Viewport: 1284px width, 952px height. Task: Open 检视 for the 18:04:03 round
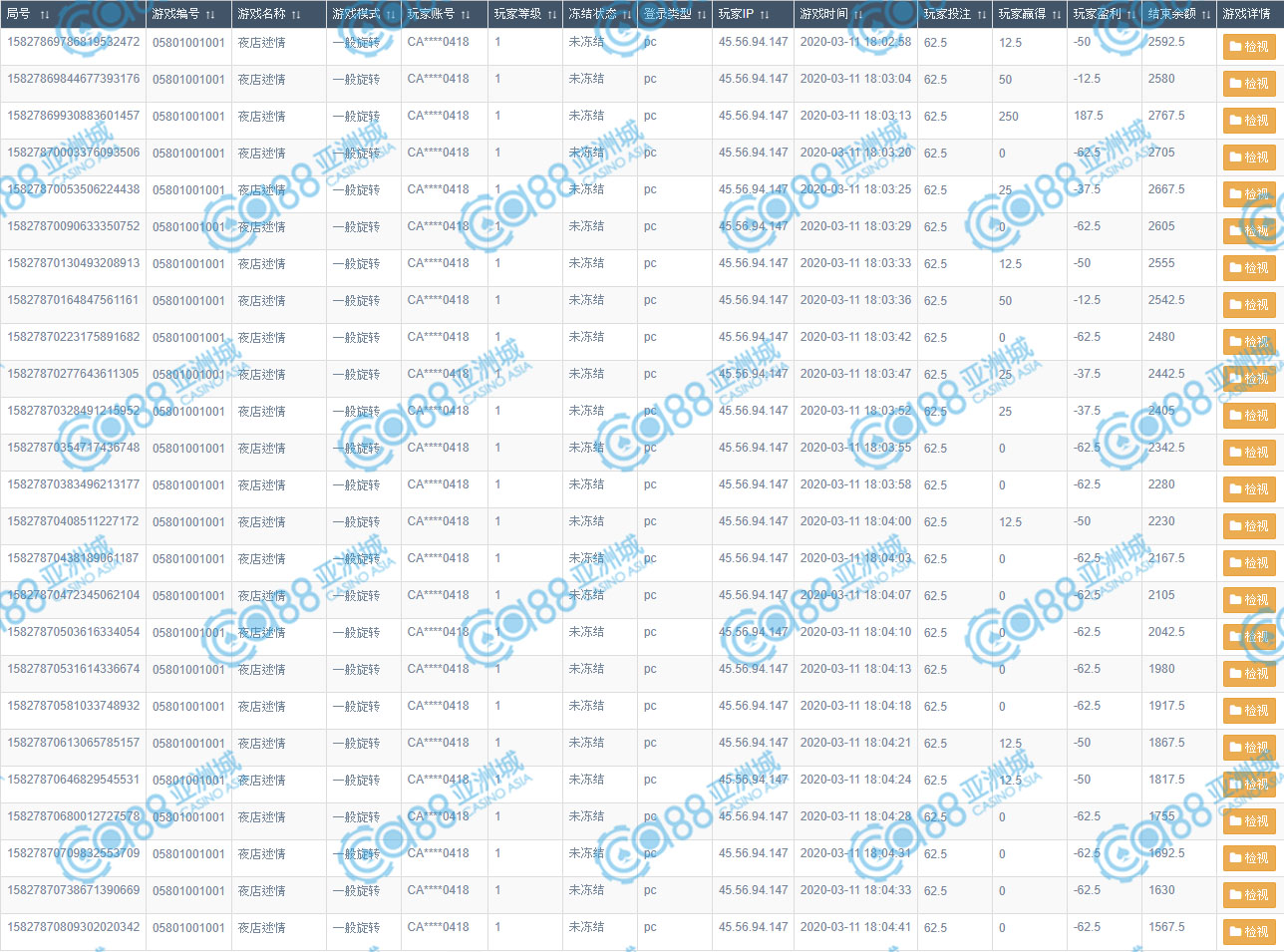tap(1249, 563)
